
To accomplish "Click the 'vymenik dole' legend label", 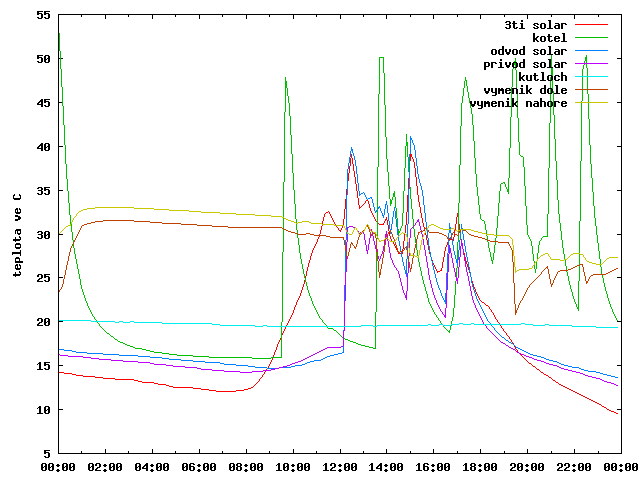I will coord(525,90).
